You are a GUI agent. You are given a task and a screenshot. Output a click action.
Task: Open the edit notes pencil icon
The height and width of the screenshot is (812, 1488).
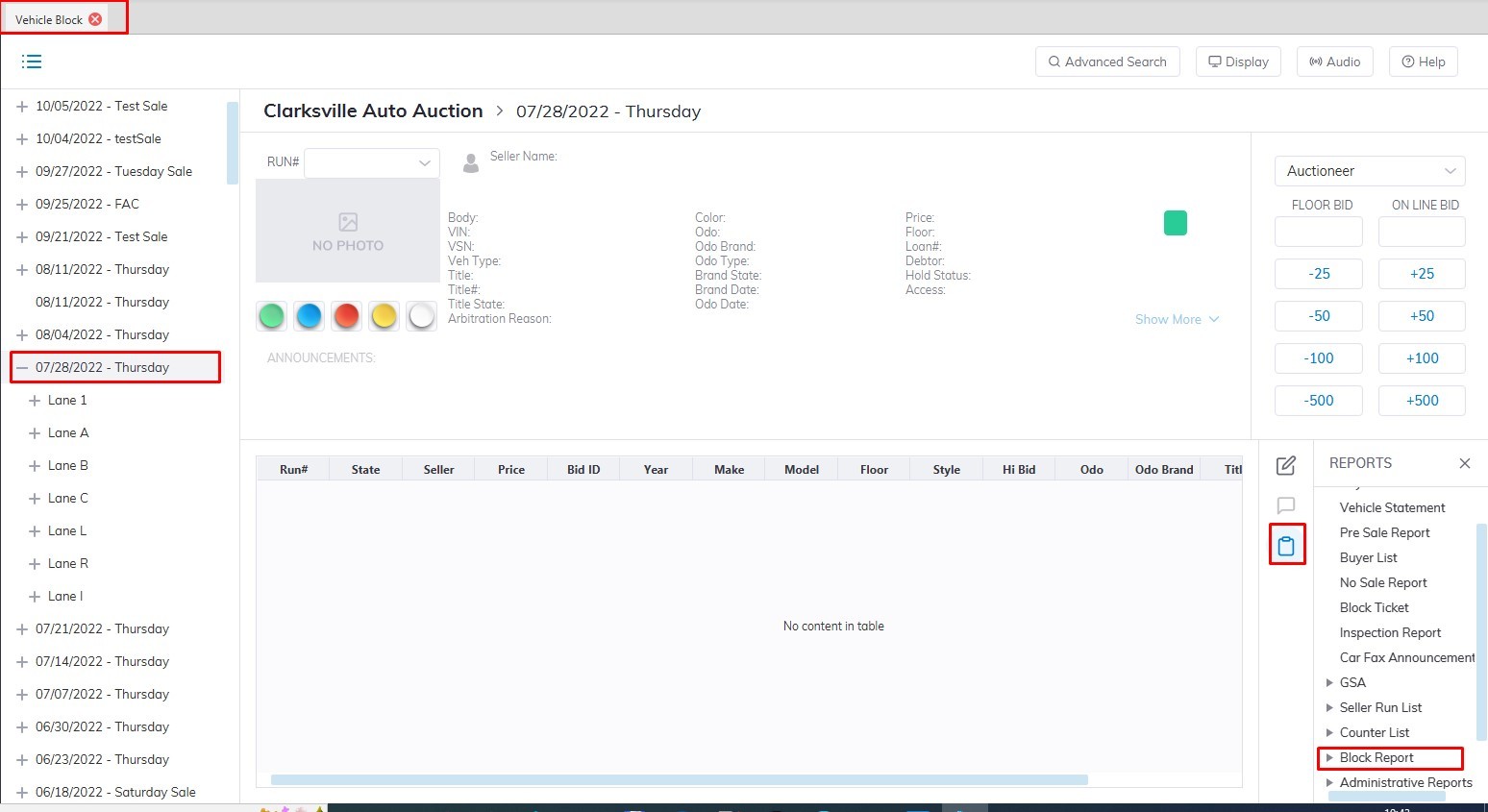1285,466
